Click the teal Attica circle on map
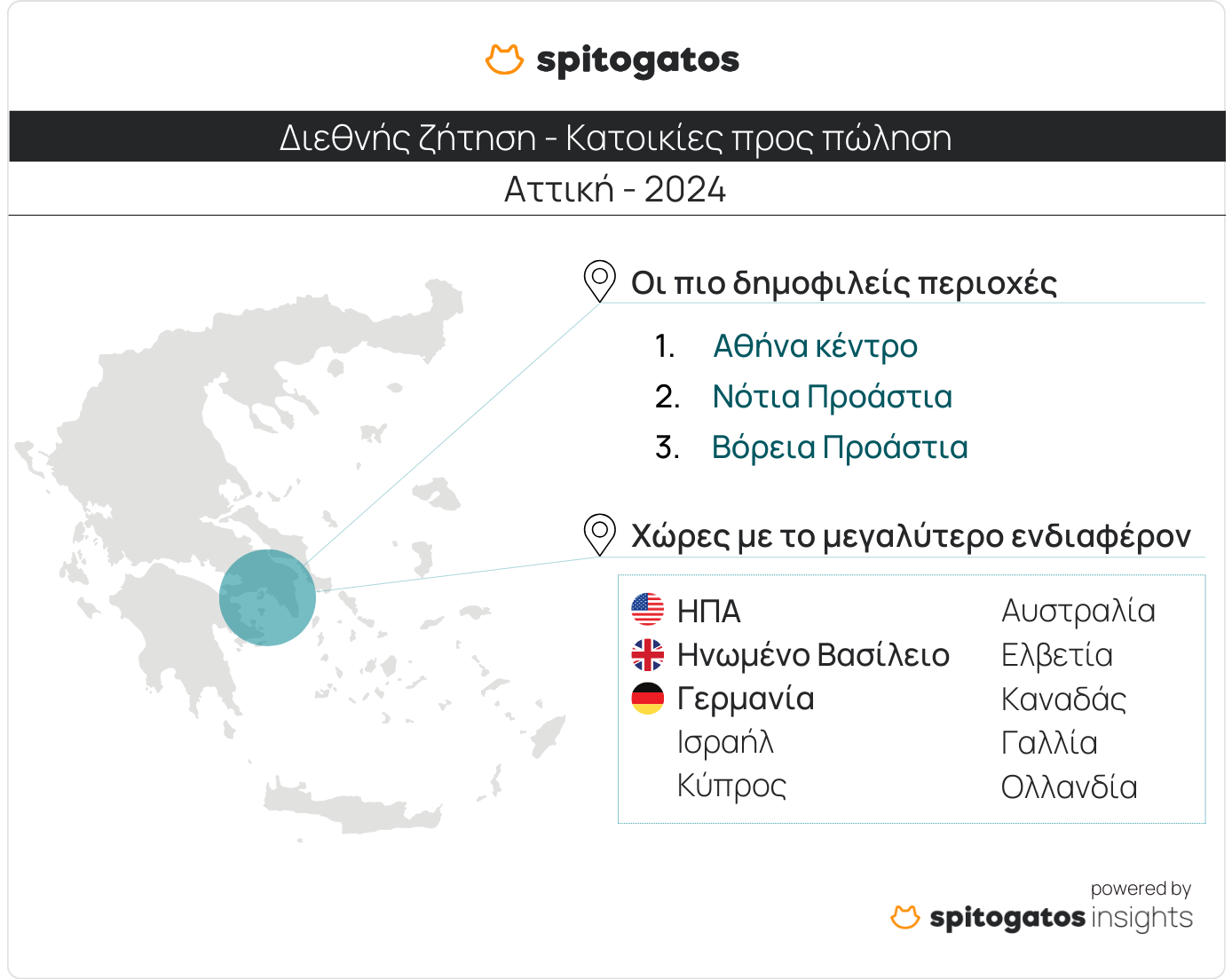The height and width of the screenshot is (980, 1232). pyautogui.click(x=267, y=597)
